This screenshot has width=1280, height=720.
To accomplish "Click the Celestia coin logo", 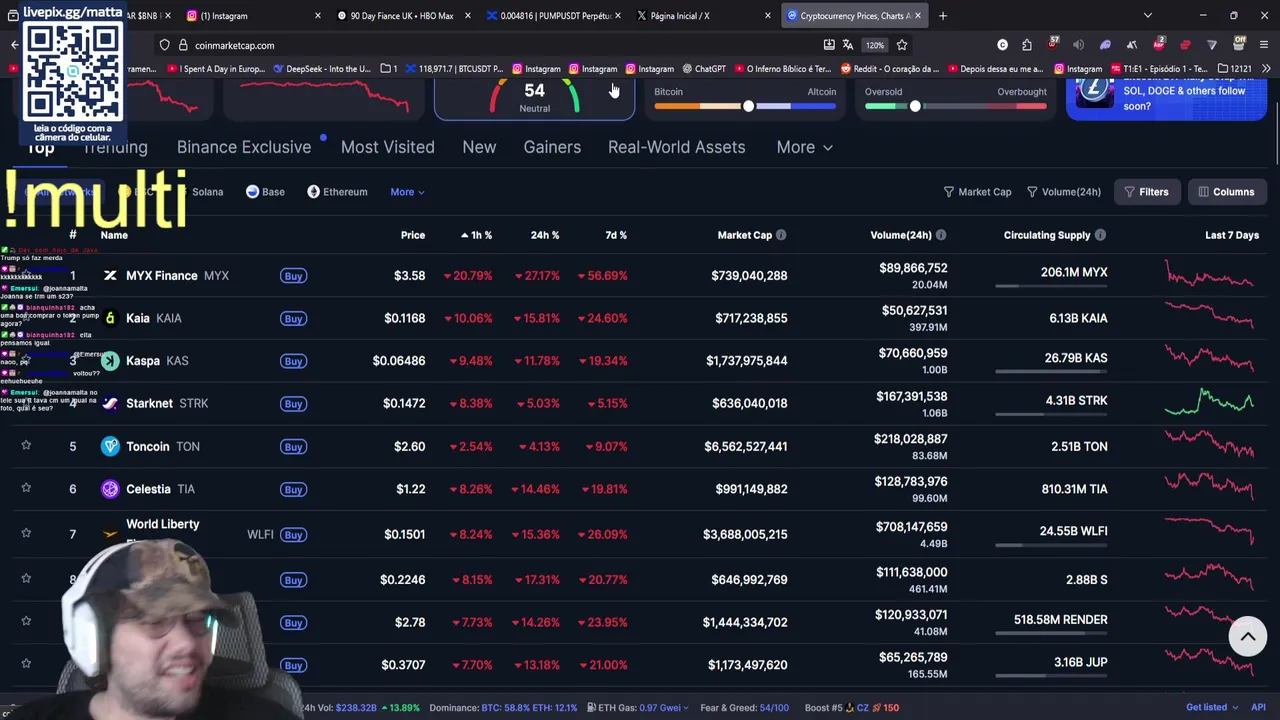I will pyautogui.click(x=110, y=489).
